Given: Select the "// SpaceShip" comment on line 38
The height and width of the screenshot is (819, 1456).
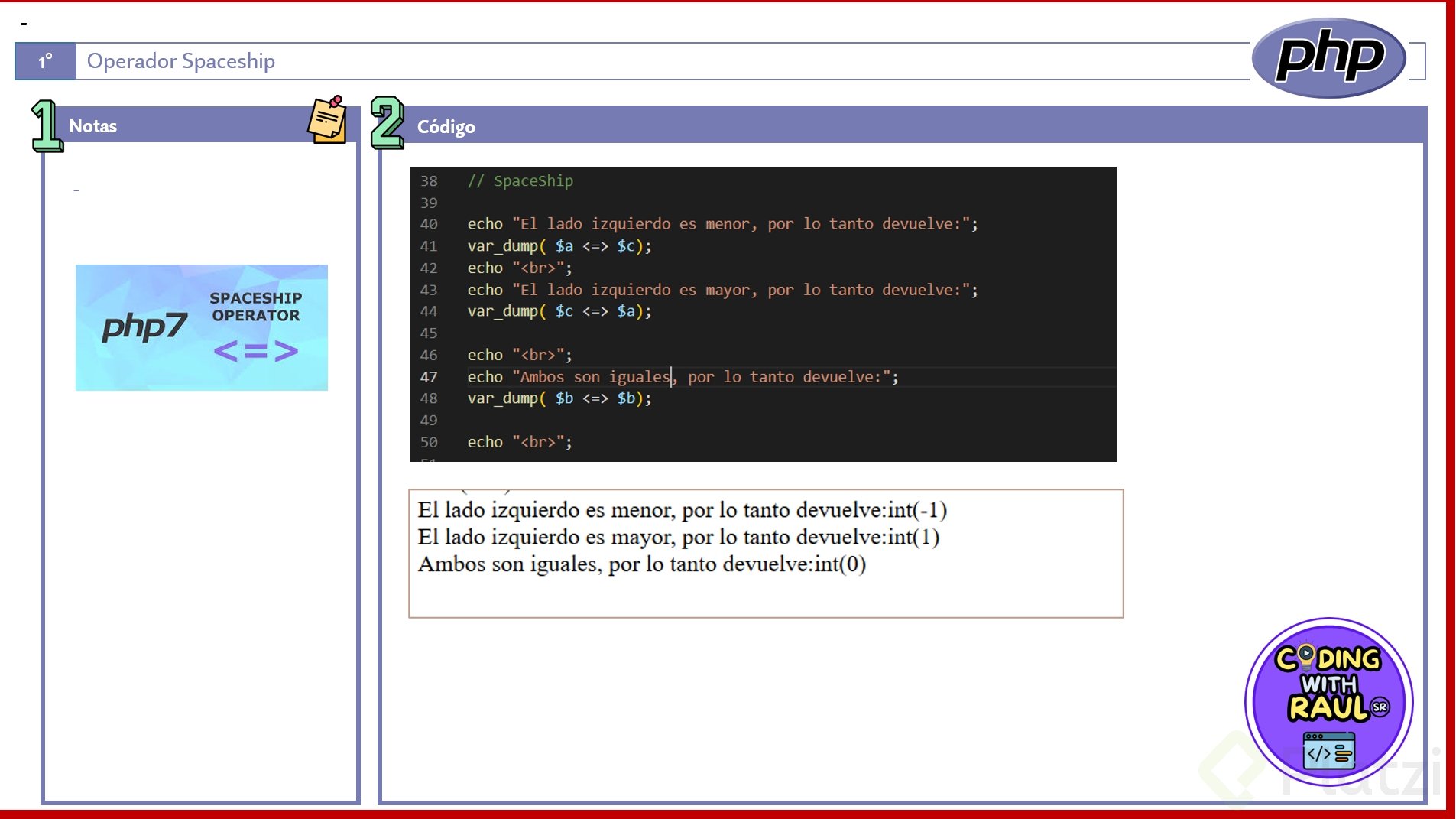Looking at the screenshot, I should point(520,180).
